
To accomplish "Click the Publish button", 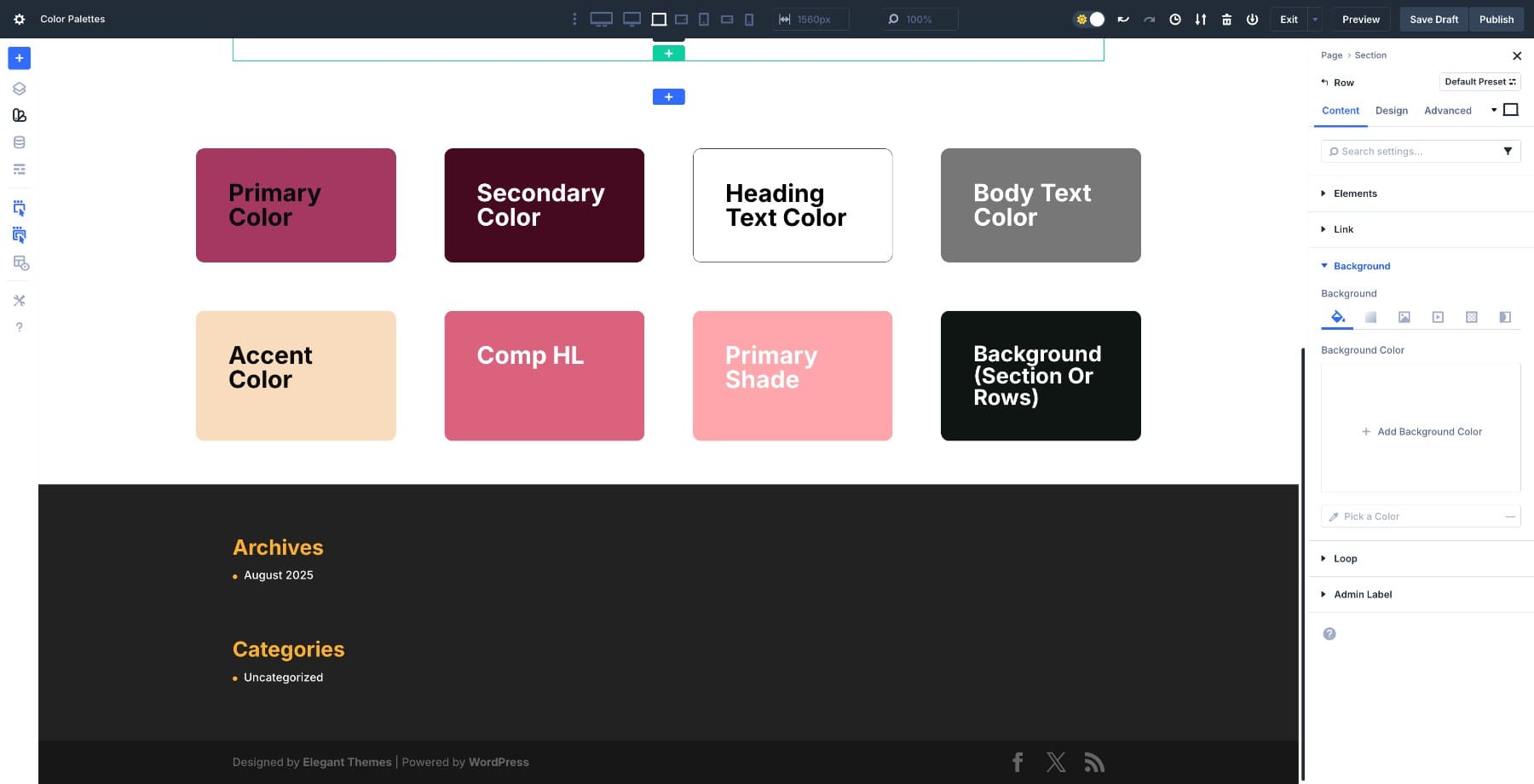I will pyautogui.click(x=1496, y=19).
